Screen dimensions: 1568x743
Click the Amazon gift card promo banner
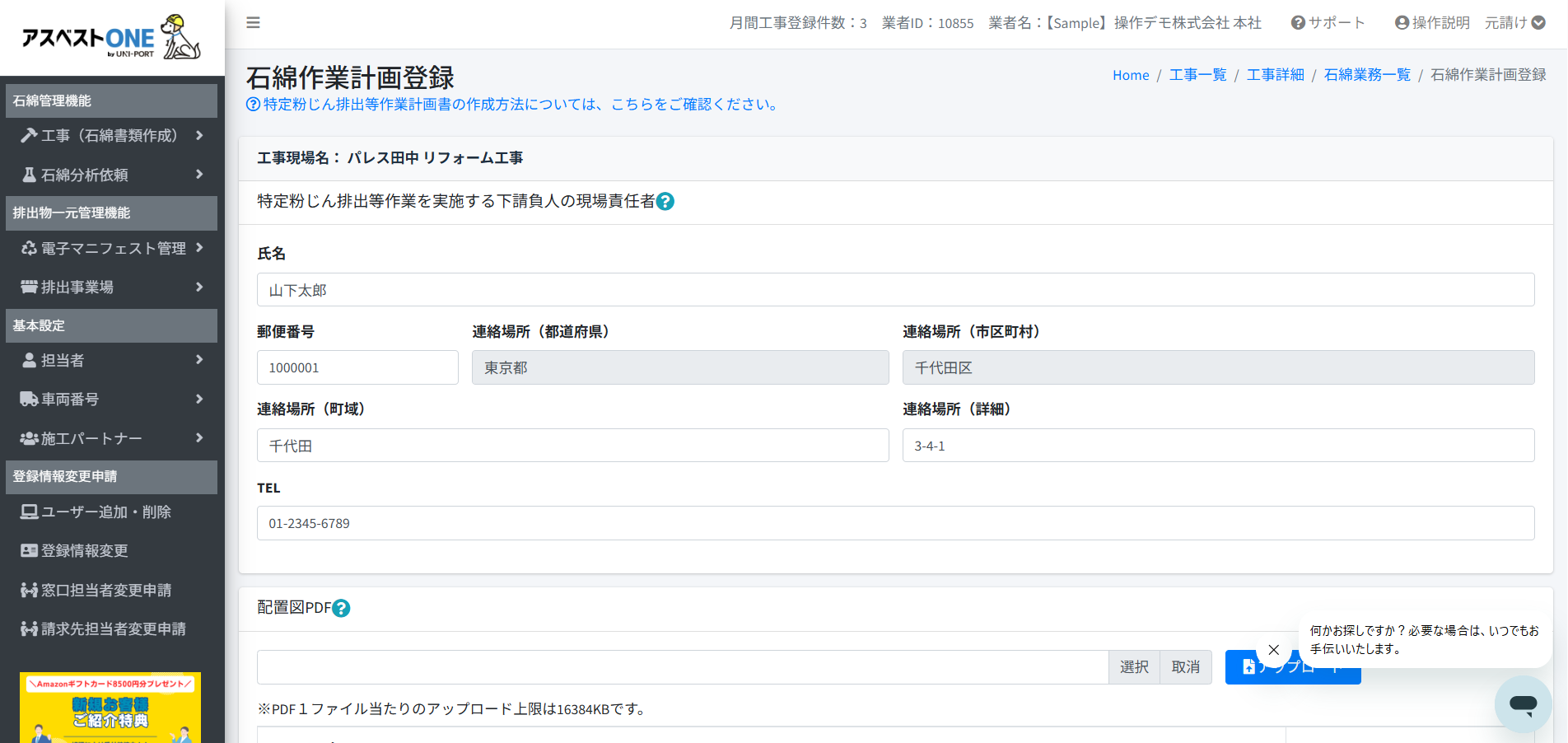[110, 707]
